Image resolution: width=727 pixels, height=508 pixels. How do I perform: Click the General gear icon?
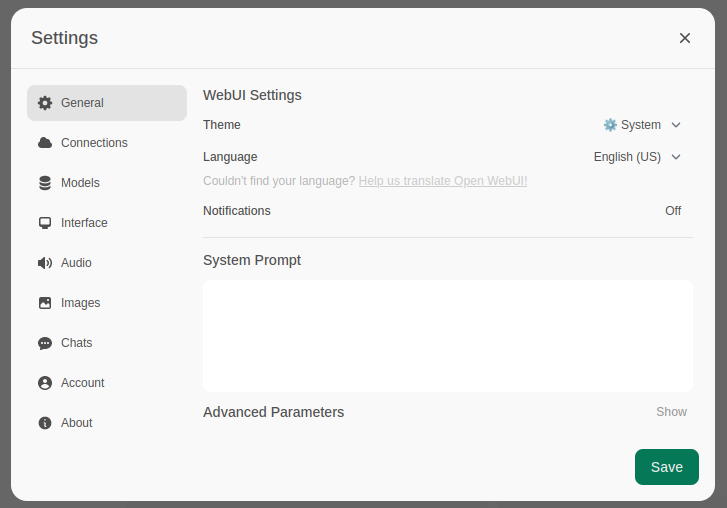[45, 103]
